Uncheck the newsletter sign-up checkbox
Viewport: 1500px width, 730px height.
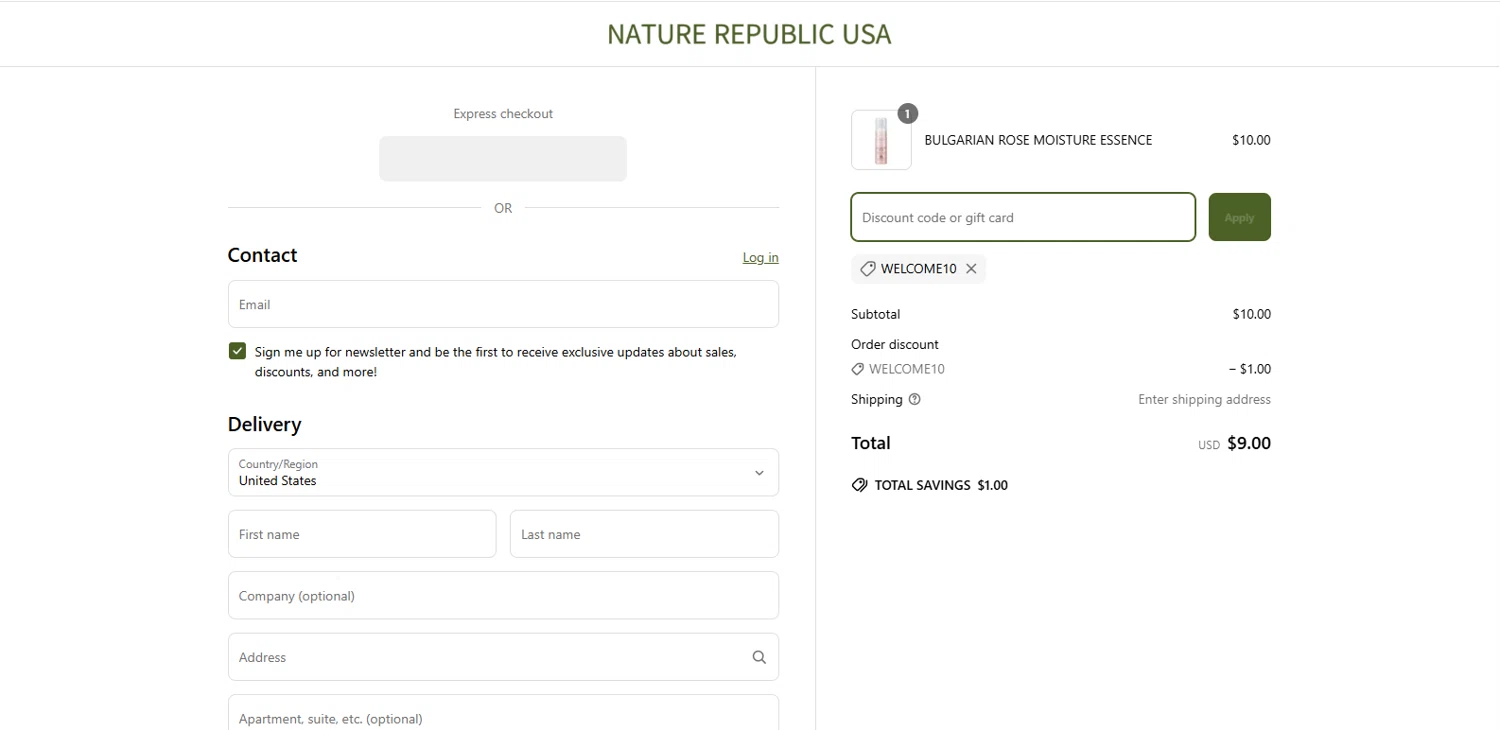click(x=237, y=351)
